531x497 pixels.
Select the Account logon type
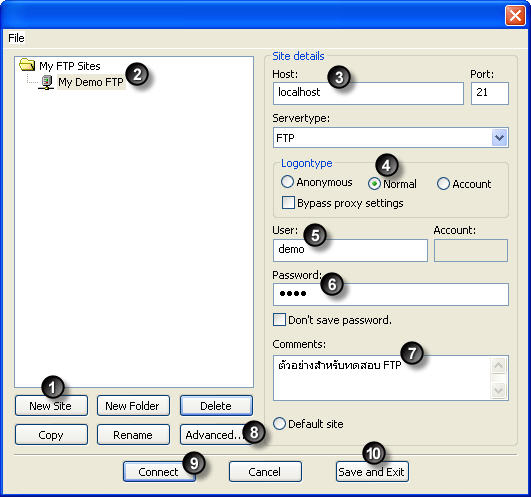click(x=443, y=184)
